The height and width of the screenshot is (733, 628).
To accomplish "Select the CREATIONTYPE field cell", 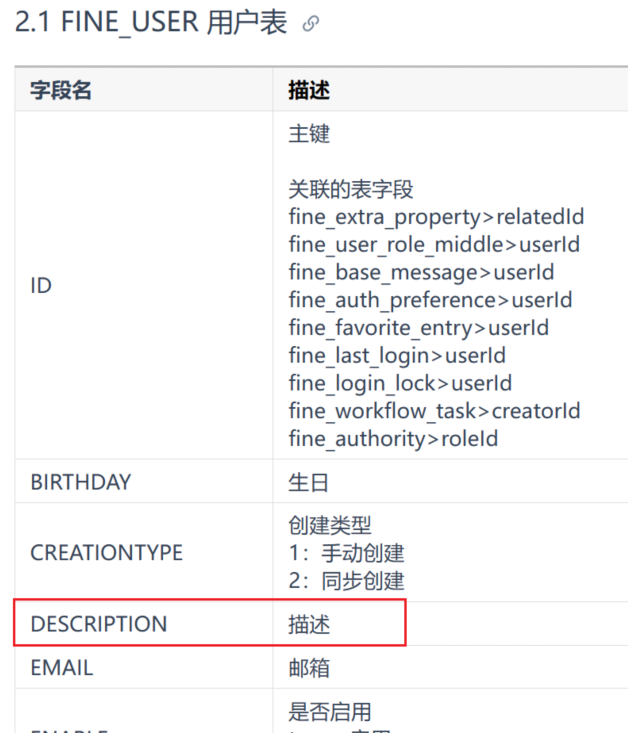I will (144, 553).
